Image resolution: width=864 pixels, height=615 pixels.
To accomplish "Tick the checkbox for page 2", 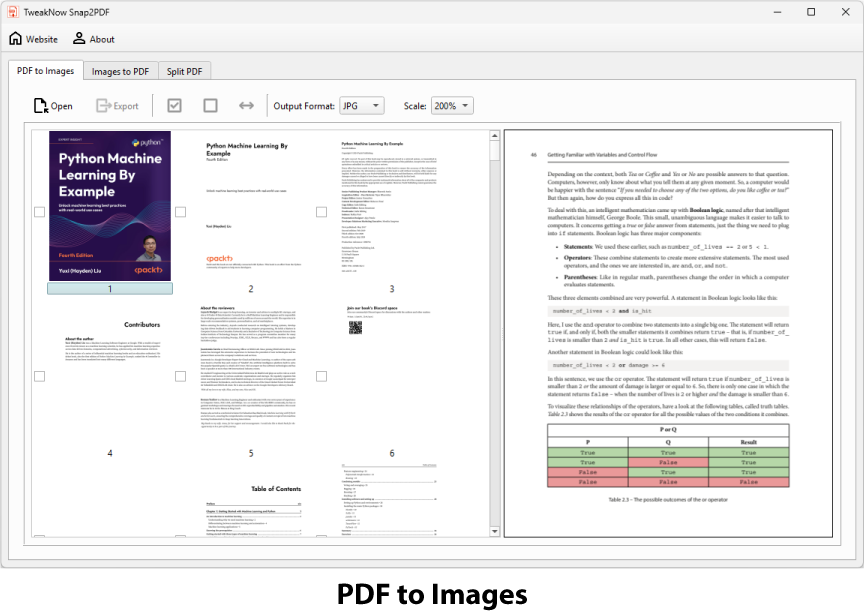I will click(x=181, y=212).
